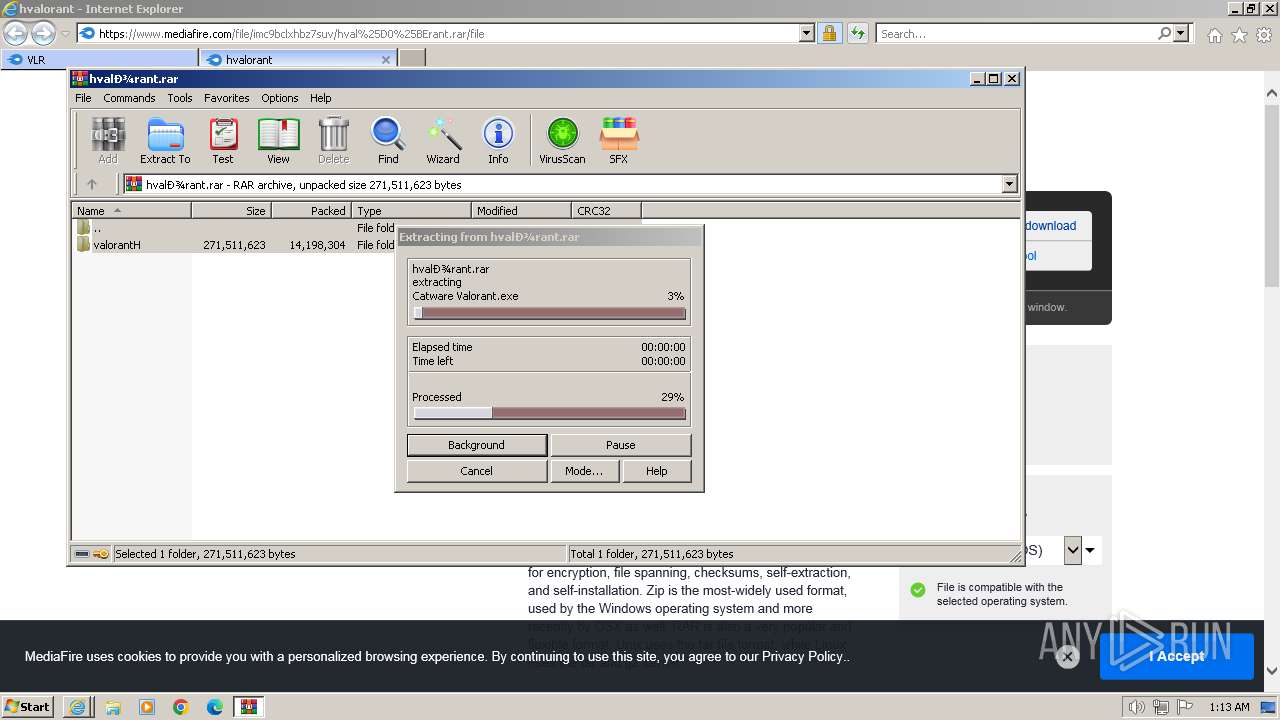
Task: Open File Explorer folder on taskbar
Action: pyautogui.click(x=113, y=707)
